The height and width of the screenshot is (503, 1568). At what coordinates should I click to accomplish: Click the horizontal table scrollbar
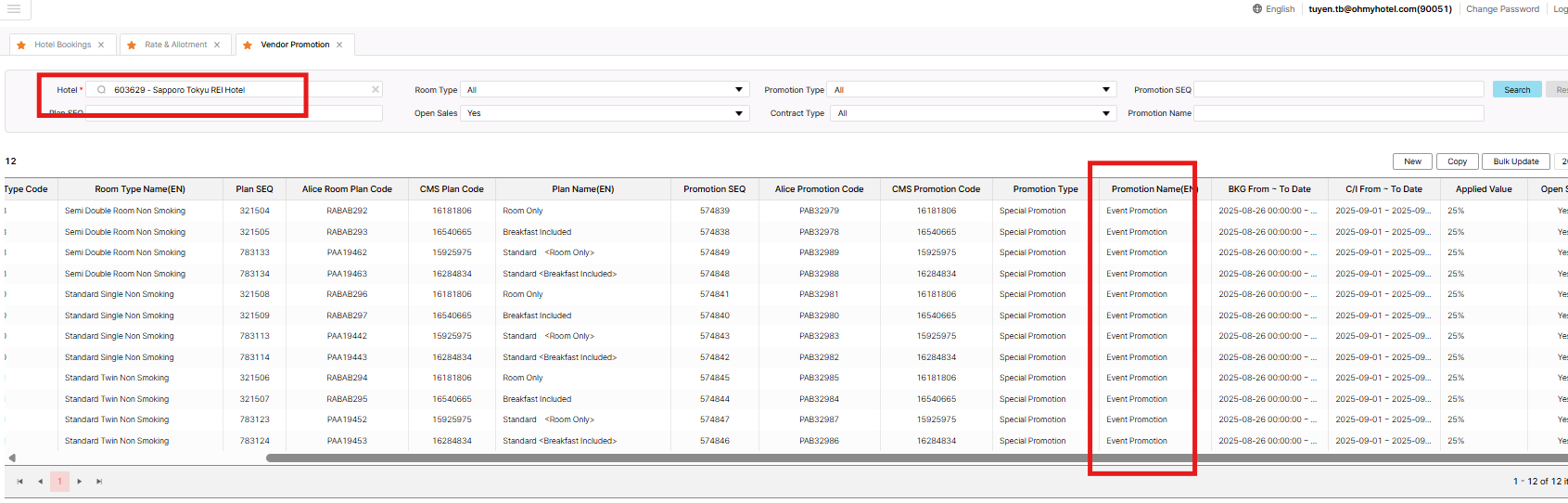coord(835,458)
